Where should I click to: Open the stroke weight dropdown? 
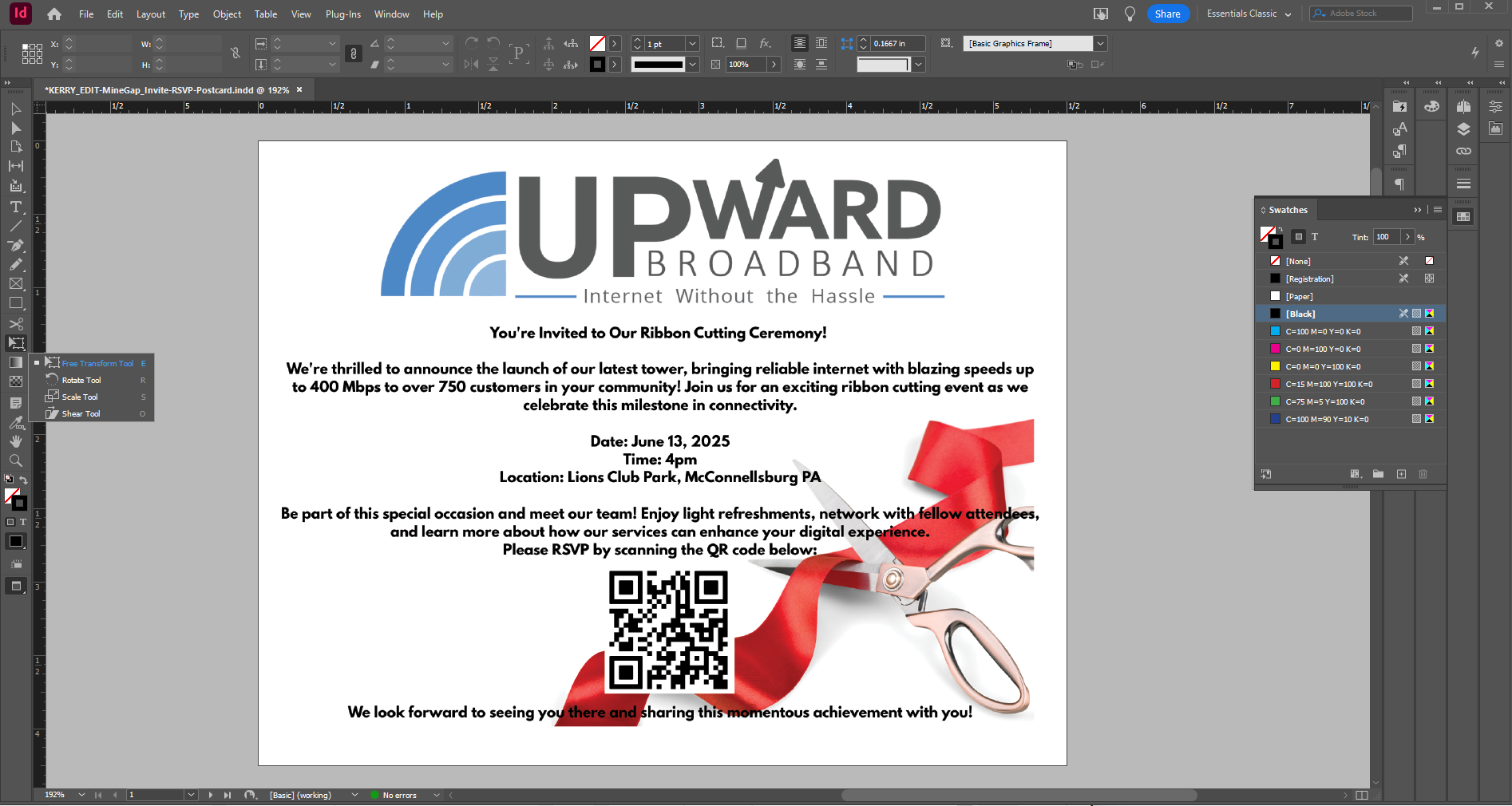point(693,43)
